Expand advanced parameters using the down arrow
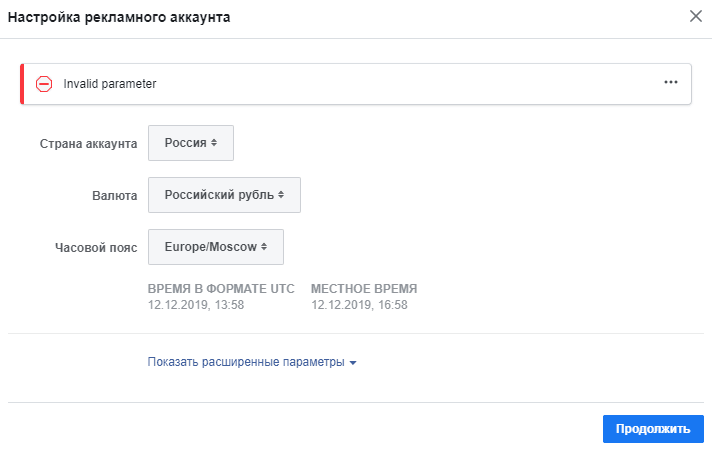Image resolution: width=712 pixels, height=451 pixels. point(353,363)
